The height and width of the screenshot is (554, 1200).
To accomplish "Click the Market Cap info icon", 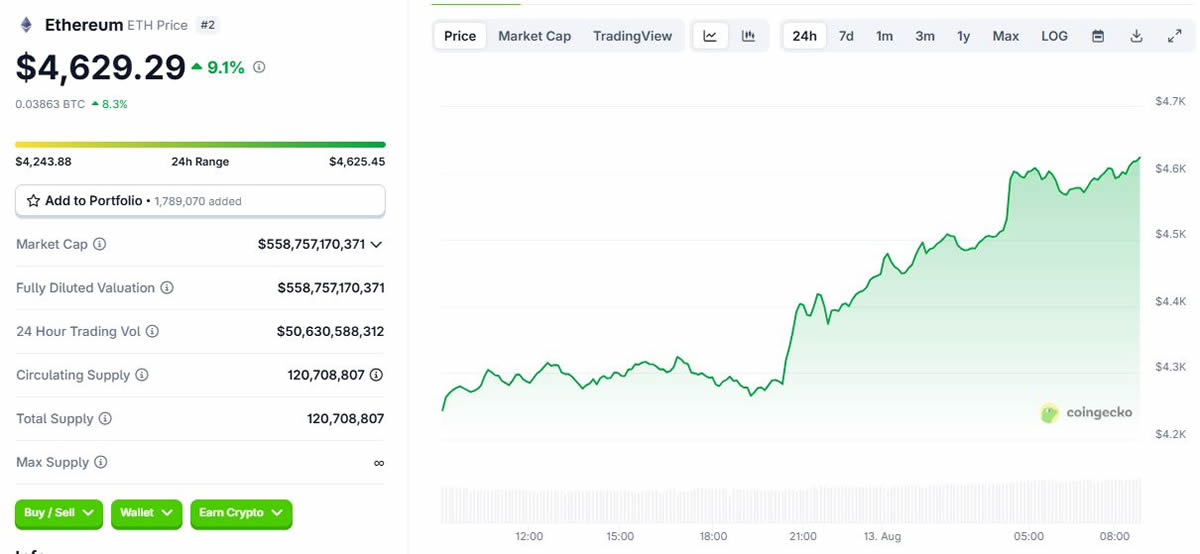I will 100,244.
